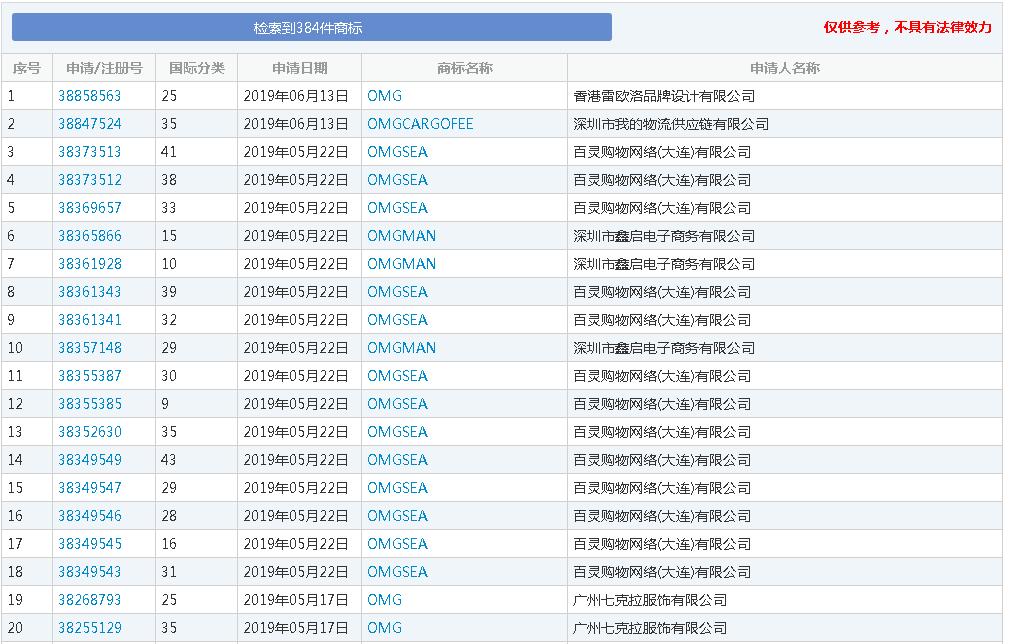Open application number 38361928
Screen dimensions: 1011x644
pos(89,264)
